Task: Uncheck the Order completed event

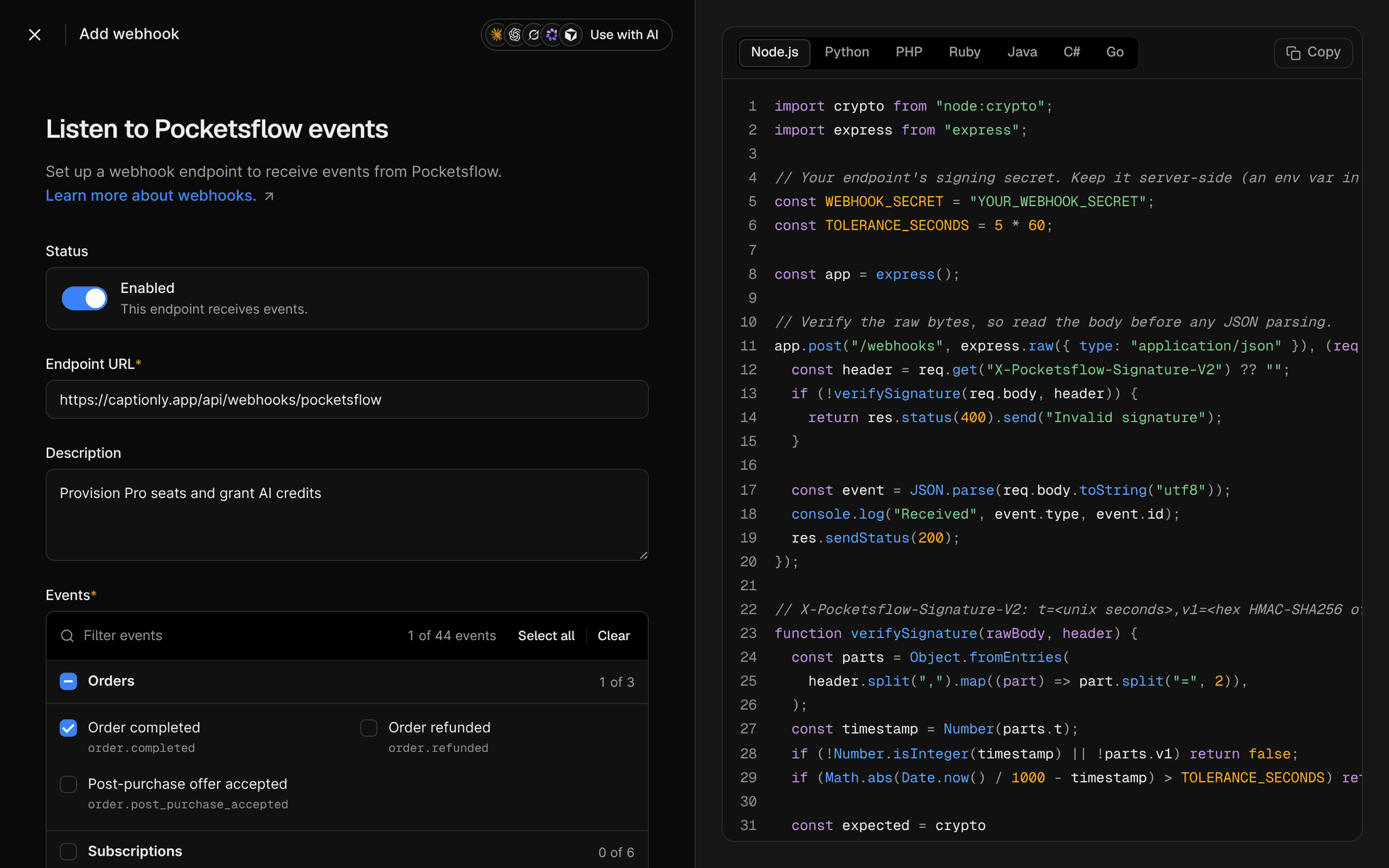Action: [x=69, y=728]
